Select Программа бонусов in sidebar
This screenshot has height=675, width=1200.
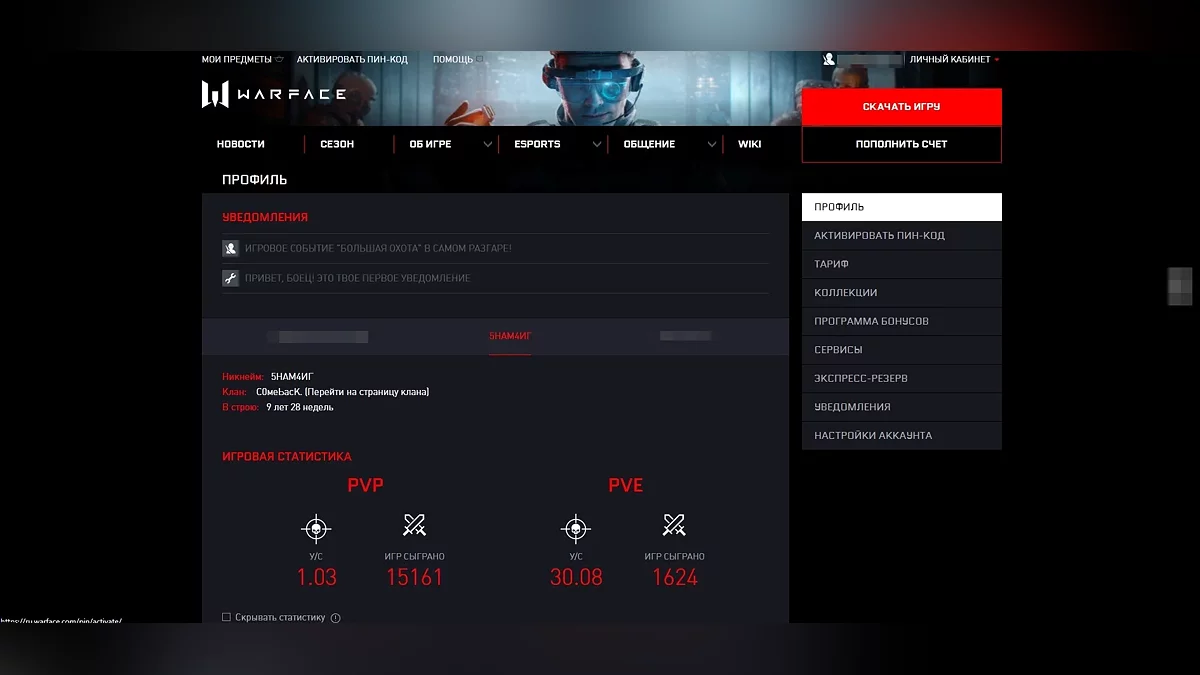[902, 321]
